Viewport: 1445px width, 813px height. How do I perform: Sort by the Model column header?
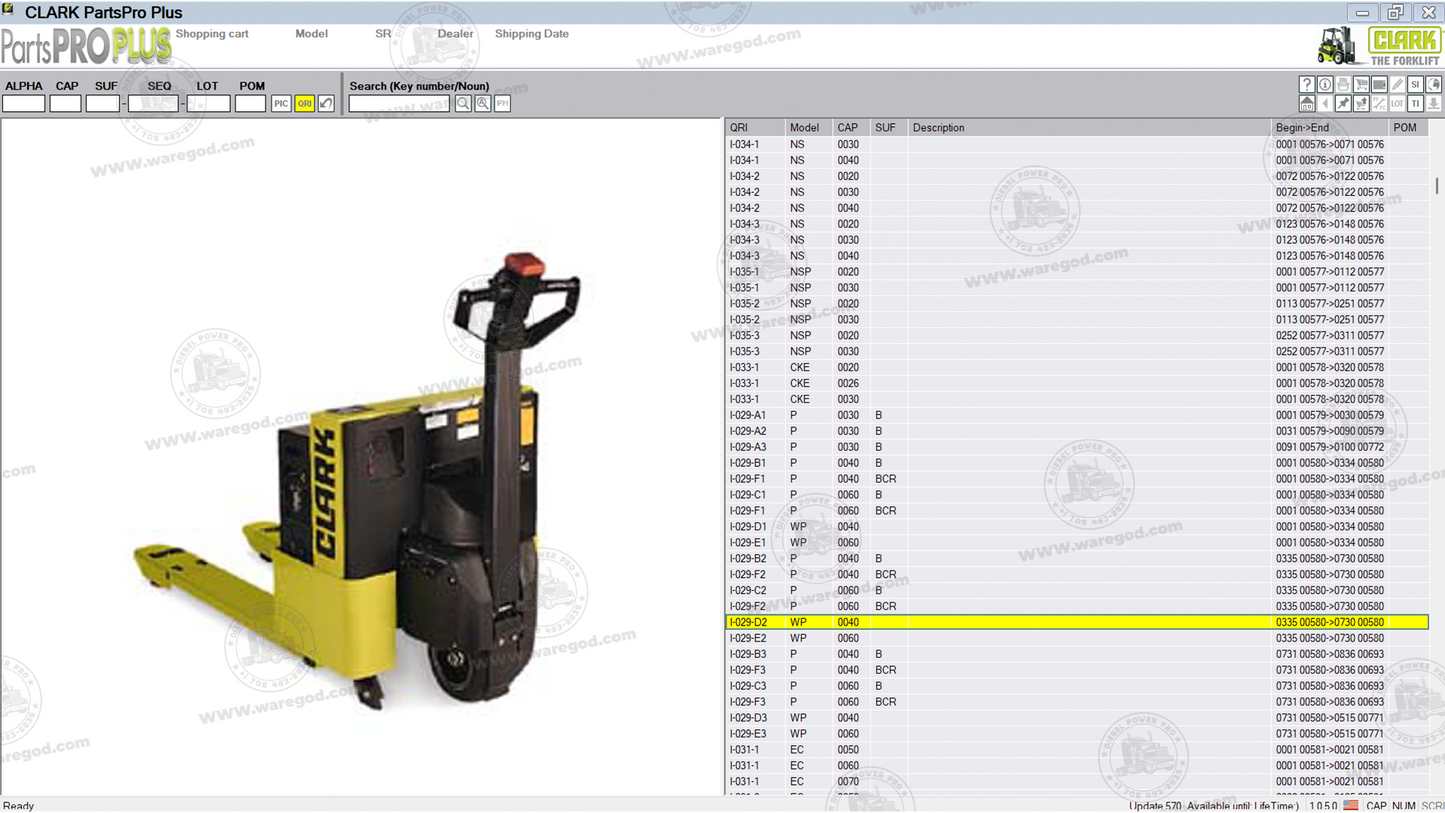pyautogui.click(x=809, y=128)
